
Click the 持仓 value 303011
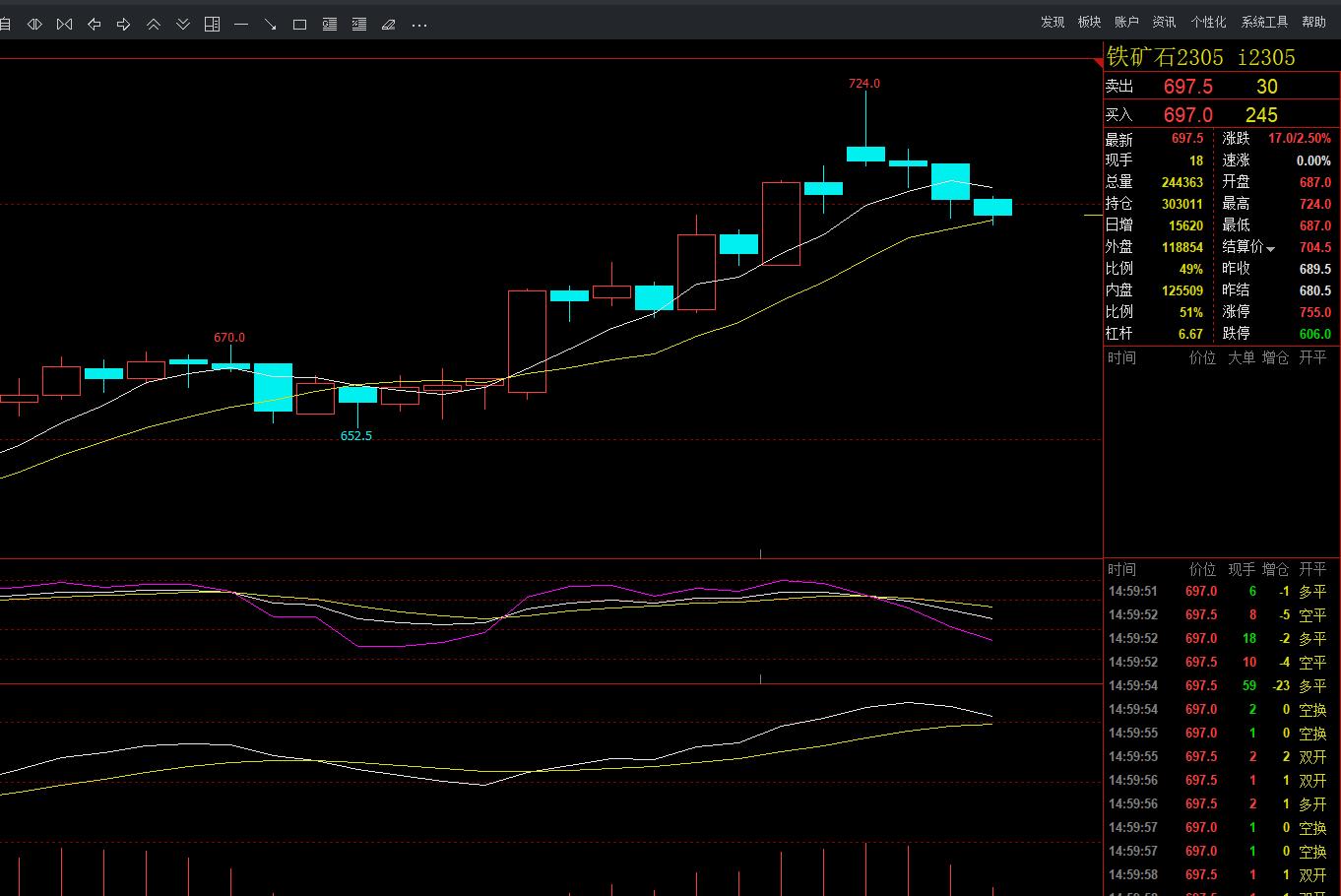tap(1182, 204)
